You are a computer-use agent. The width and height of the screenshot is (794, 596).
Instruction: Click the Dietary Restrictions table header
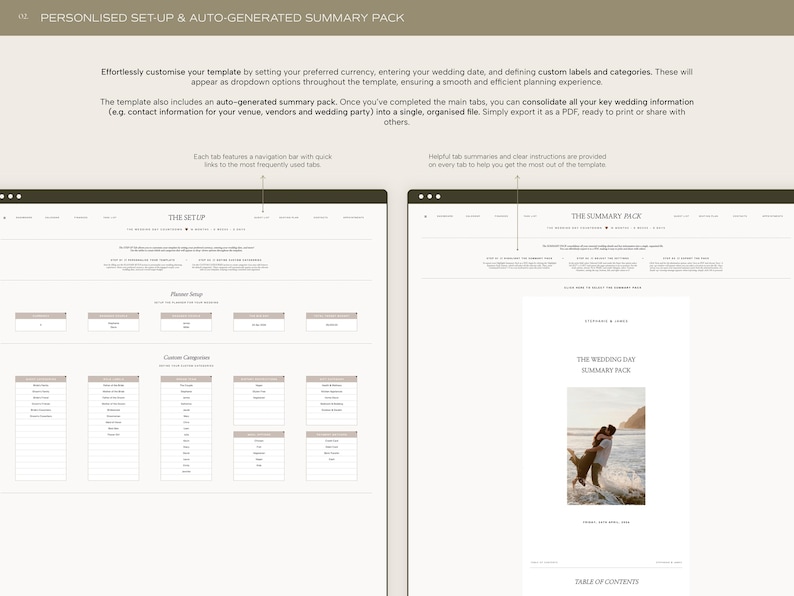[259, 379]
